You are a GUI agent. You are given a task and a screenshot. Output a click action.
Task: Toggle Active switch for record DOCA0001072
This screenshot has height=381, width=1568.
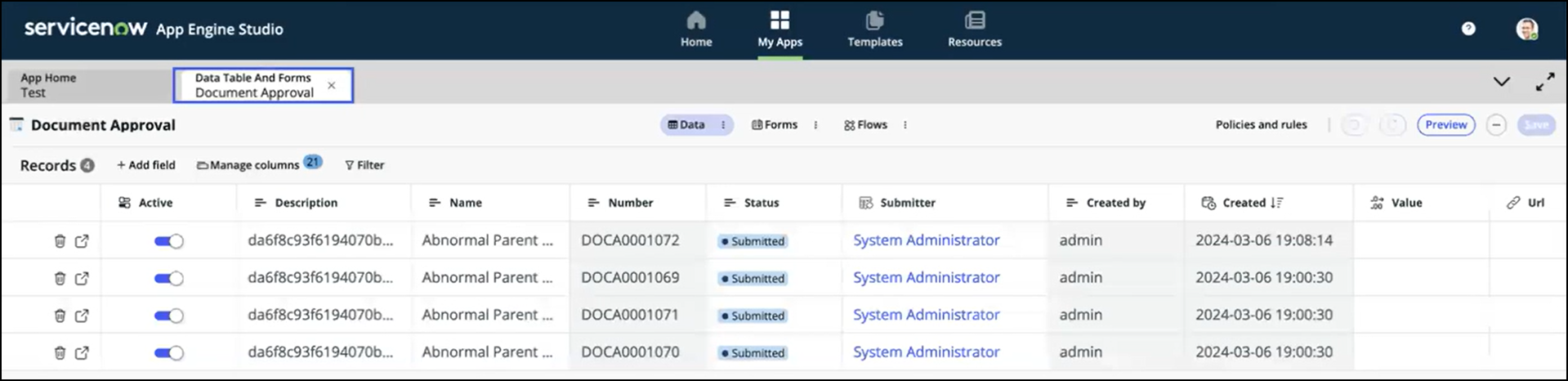click(x=168, y=241)
